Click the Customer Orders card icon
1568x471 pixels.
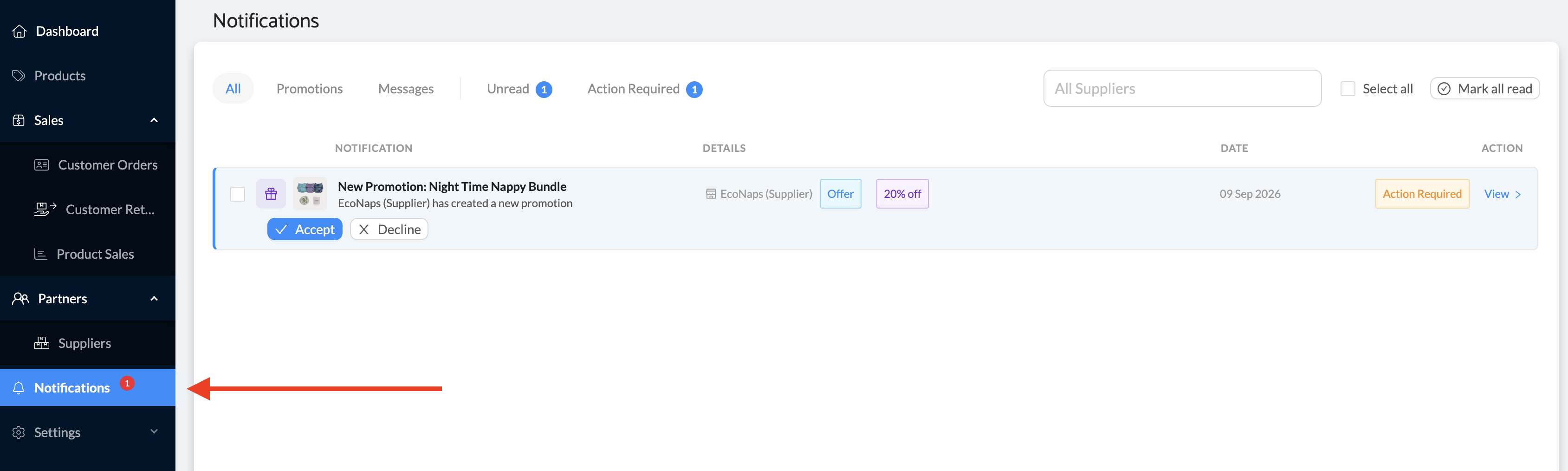tap(41, 164)
